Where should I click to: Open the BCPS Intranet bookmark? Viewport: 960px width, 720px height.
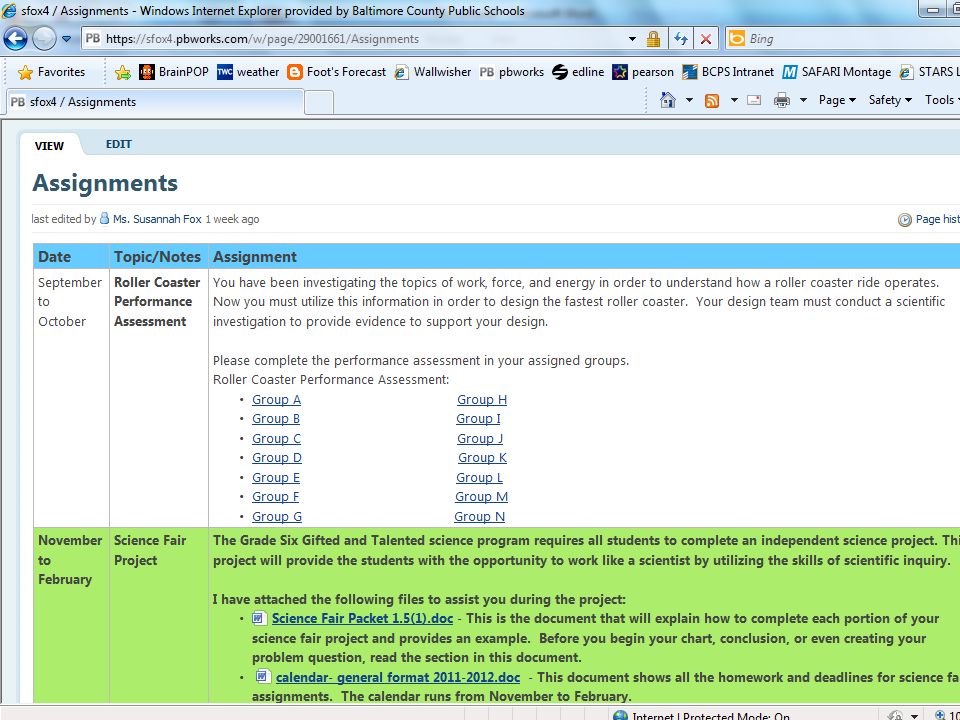click(728, 72)
